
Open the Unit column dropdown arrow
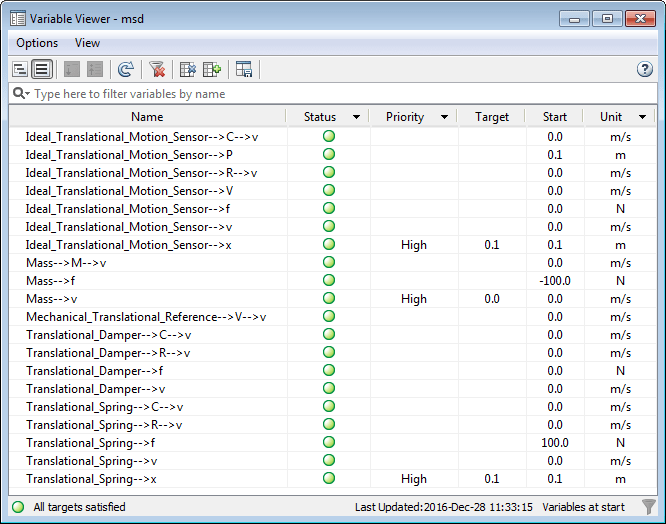[641, 117]
